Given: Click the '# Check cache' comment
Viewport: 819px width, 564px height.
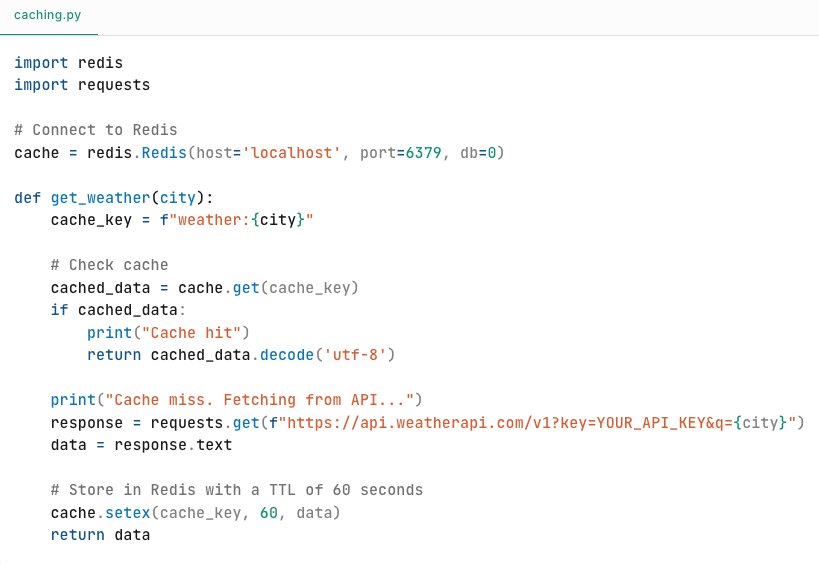Looking at the screenshot, I should pyautogui.click(x=109, y=265).
